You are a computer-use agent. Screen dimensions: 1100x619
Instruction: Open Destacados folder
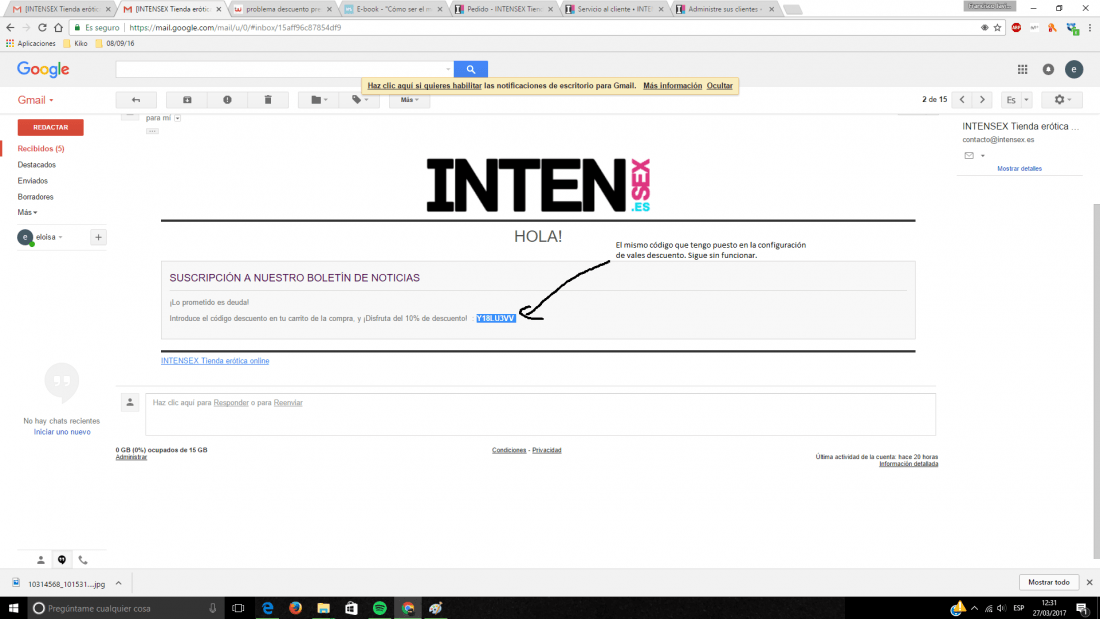point(36,165)
